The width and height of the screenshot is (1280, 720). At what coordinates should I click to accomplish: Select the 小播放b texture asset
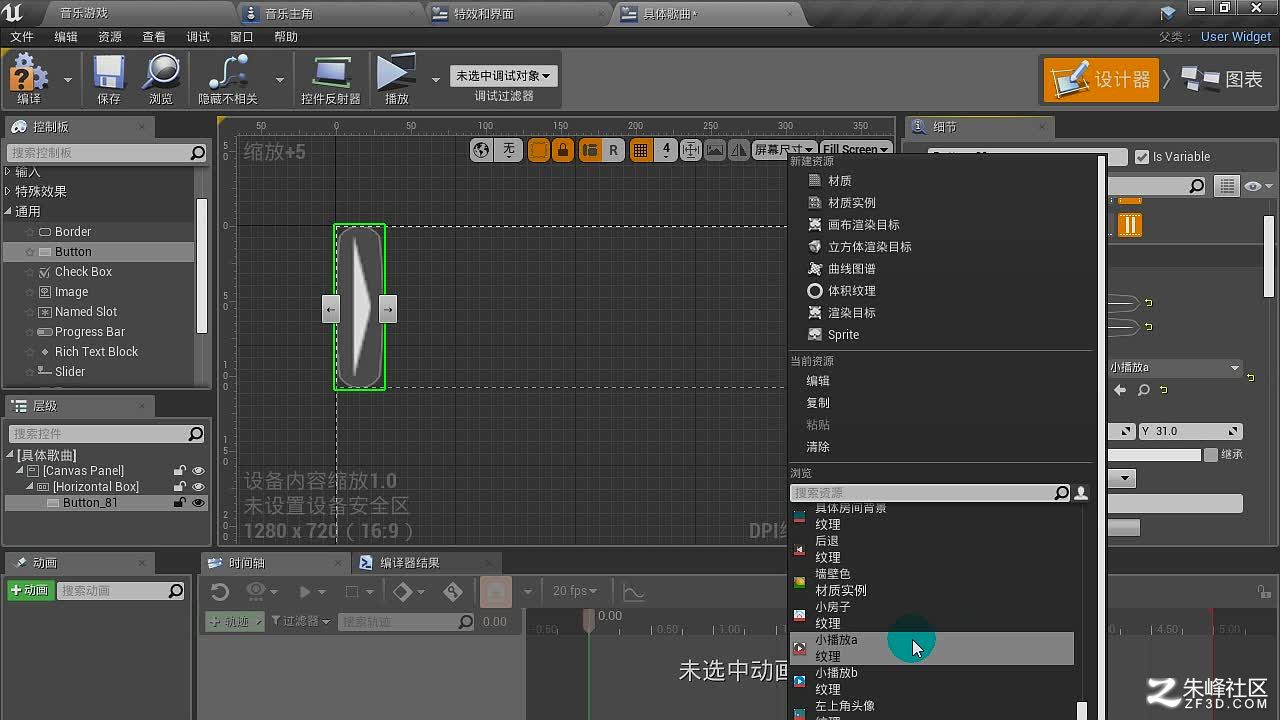pyautogui.click(x=932, y=681)
